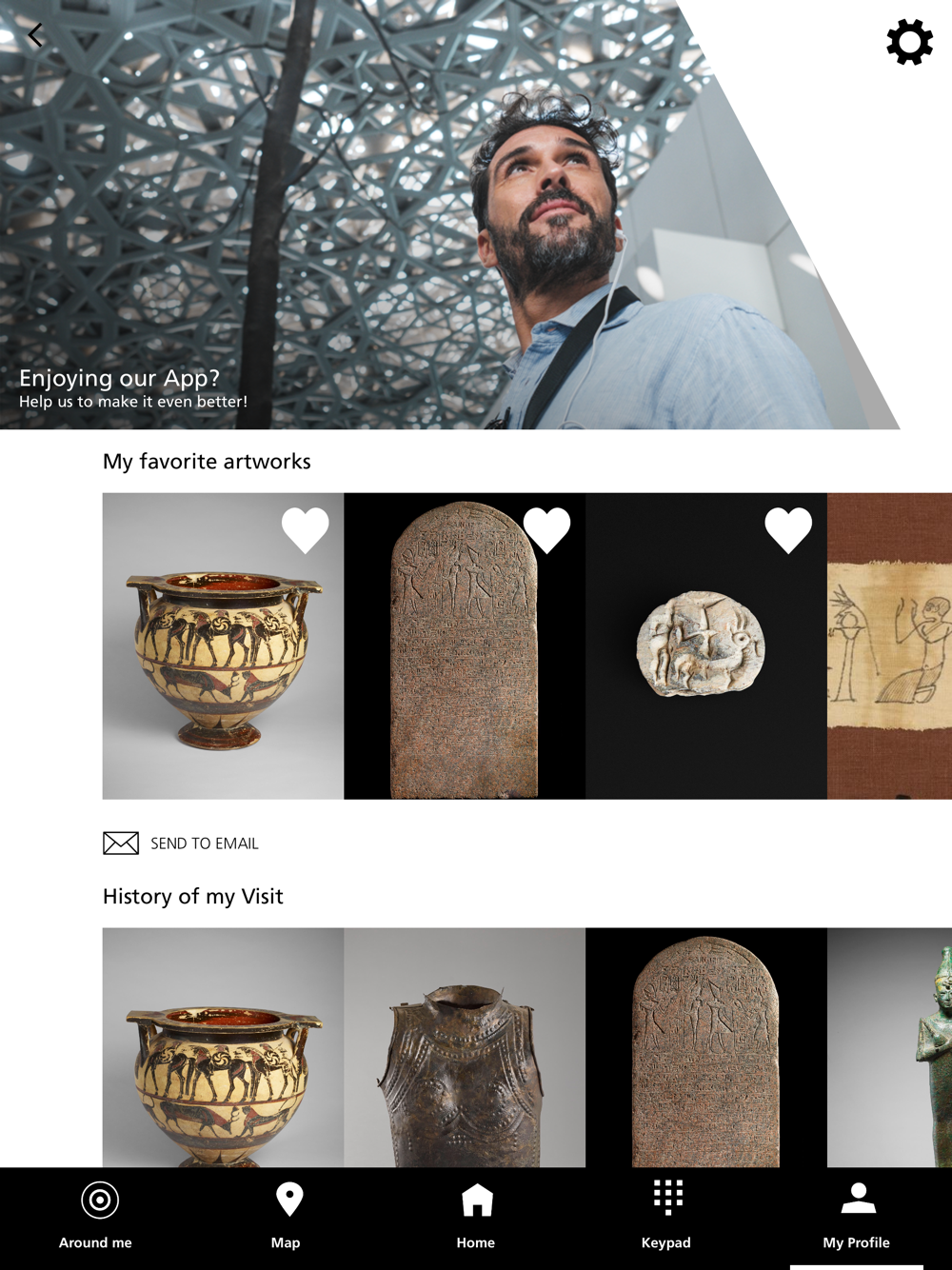Screen dimensions: 952x1270
Task: Switch to the Map tab label
Action: pos(286,1242)
